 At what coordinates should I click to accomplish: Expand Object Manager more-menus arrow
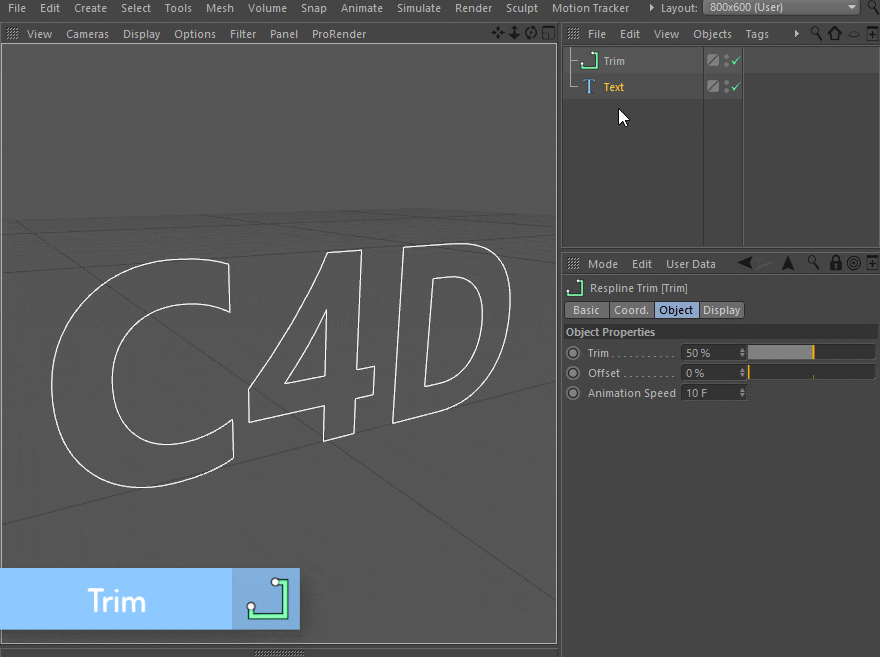click(x=796, y=34)
